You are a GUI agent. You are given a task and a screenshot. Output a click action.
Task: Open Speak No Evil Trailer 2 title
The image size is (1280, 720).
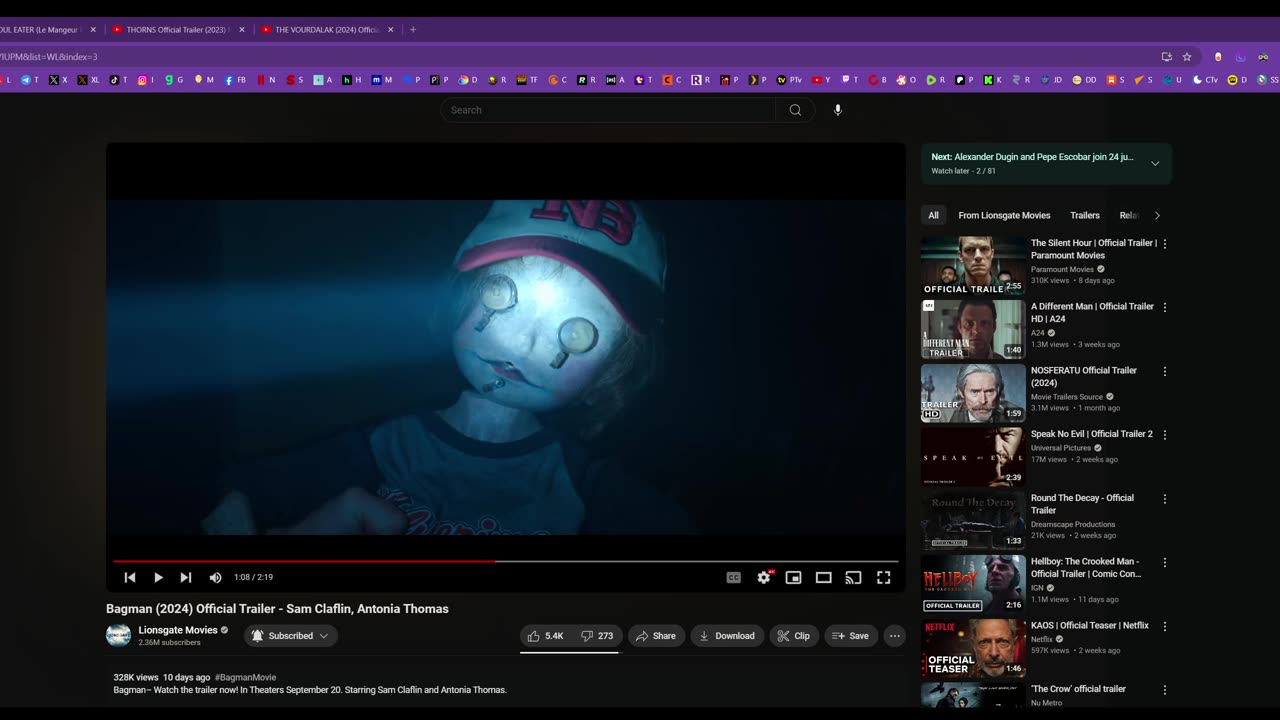click(x=1092, y=434)
